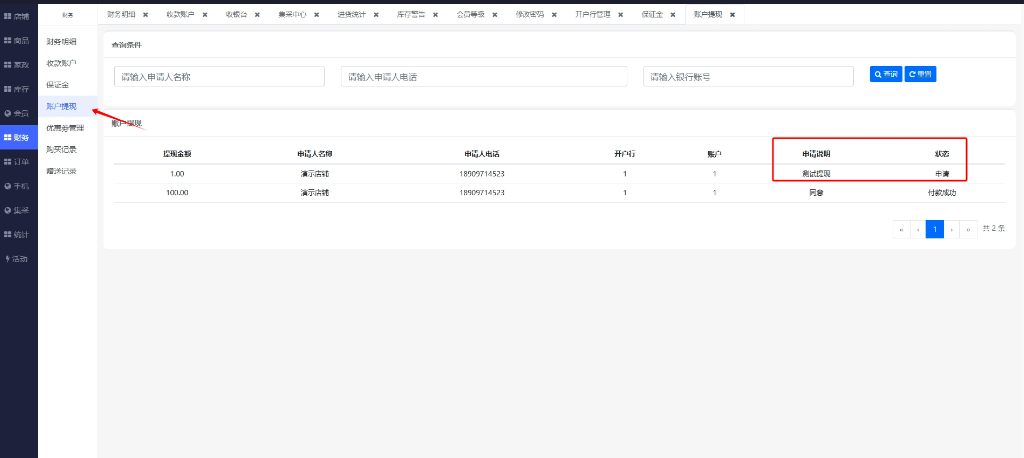This screenshot has height=458, width=1024.
Task: Open the 商品 module in the sidebar
Action: [x=18, y=40]
